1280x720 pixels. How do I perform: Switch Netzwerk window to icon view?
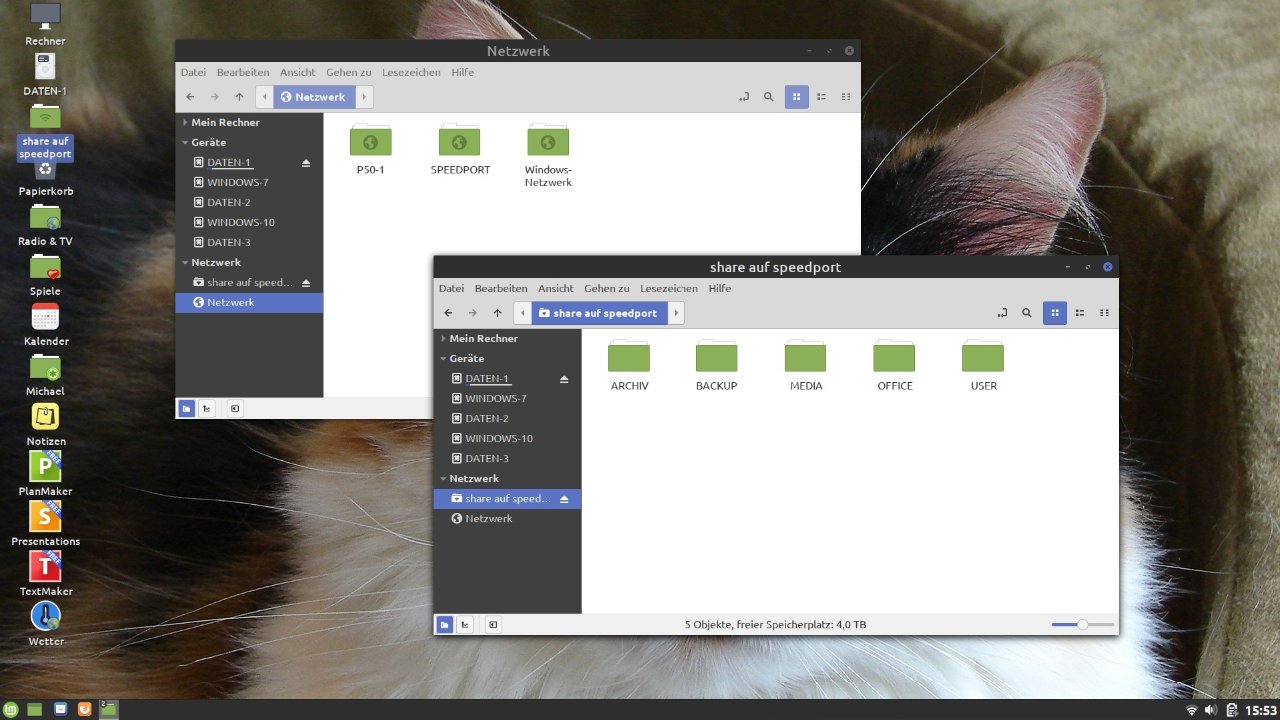pos(797,97)
